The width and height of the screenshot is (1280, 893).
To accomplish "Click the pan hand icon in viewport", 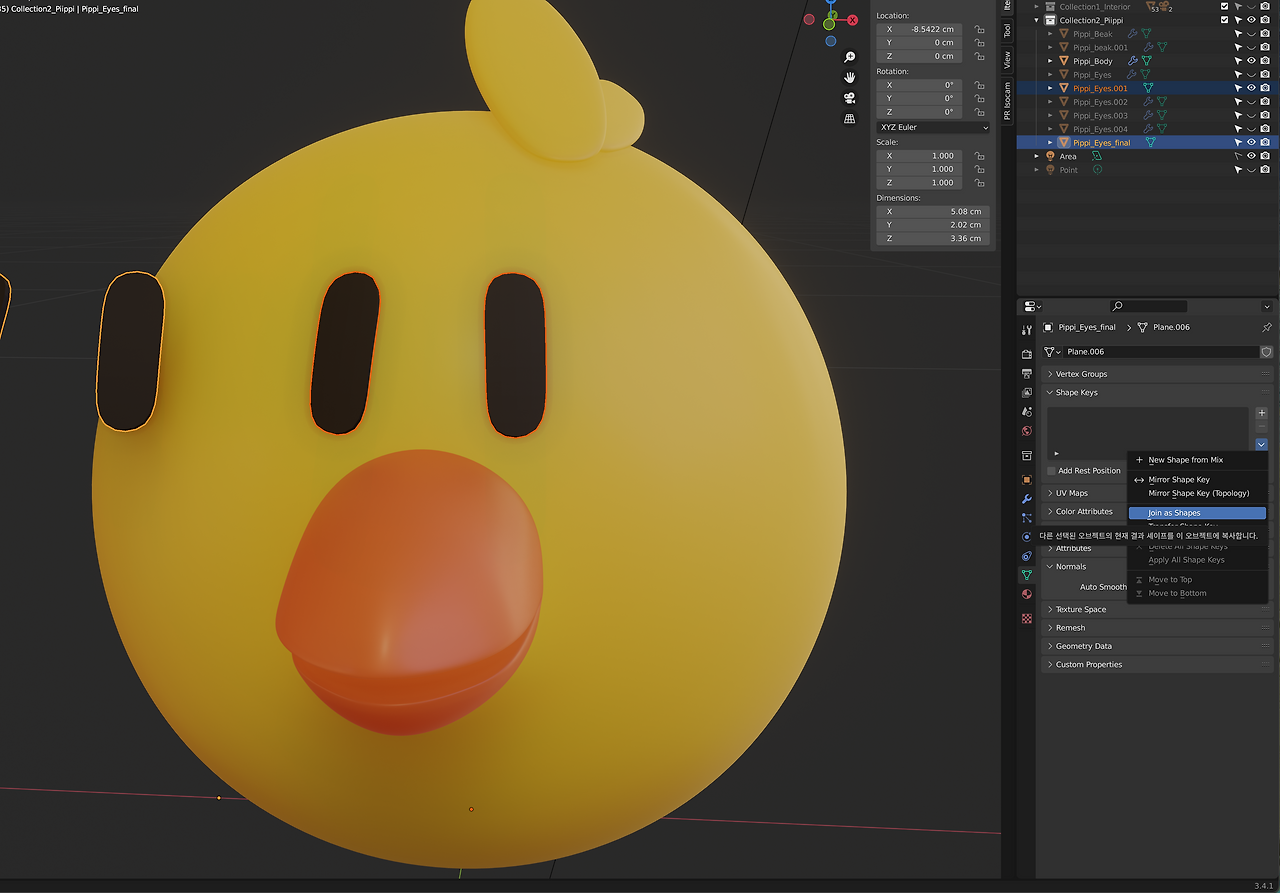I will point(850,77).
